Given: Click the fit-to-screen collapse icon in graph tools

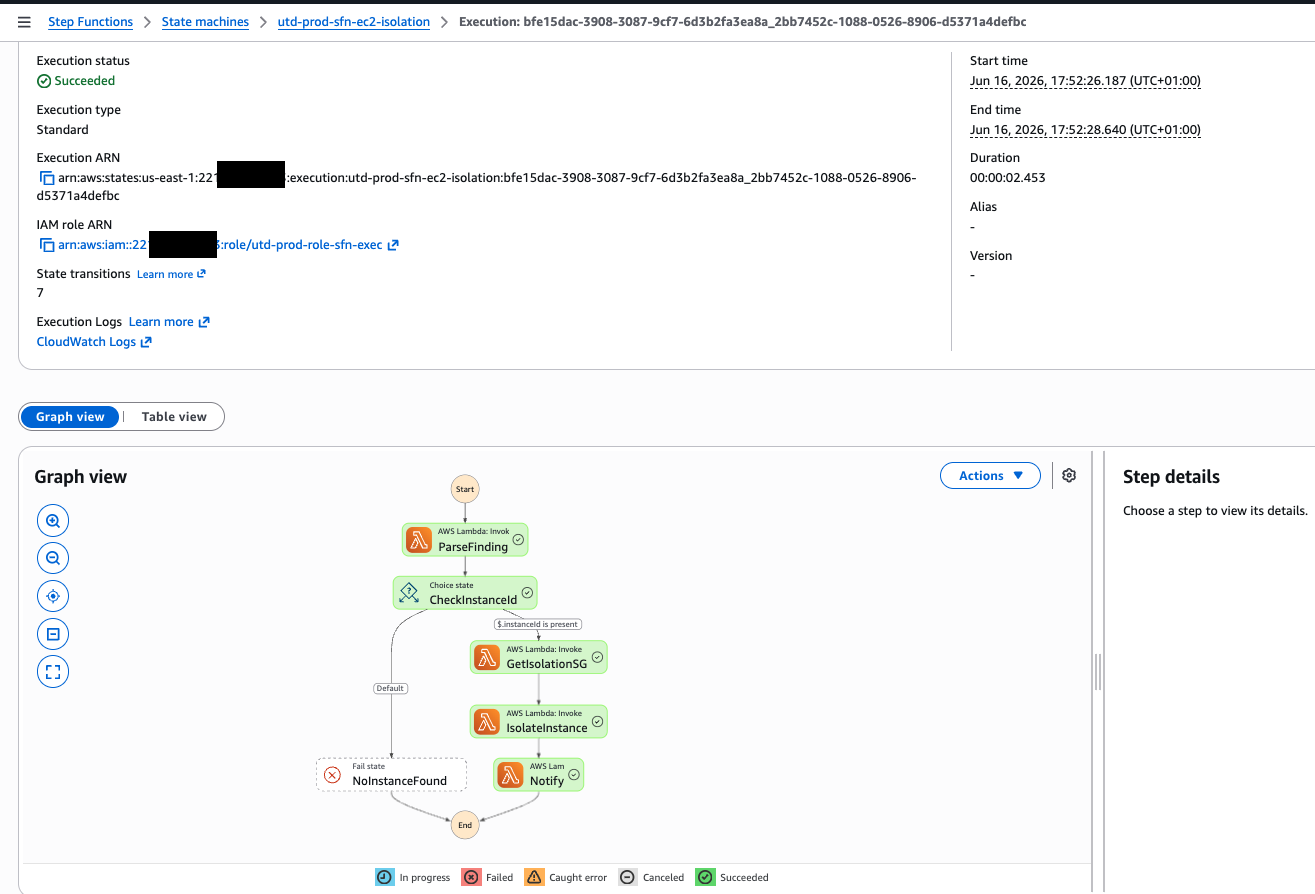Looking at the screenshot, I should click(53, 634).
